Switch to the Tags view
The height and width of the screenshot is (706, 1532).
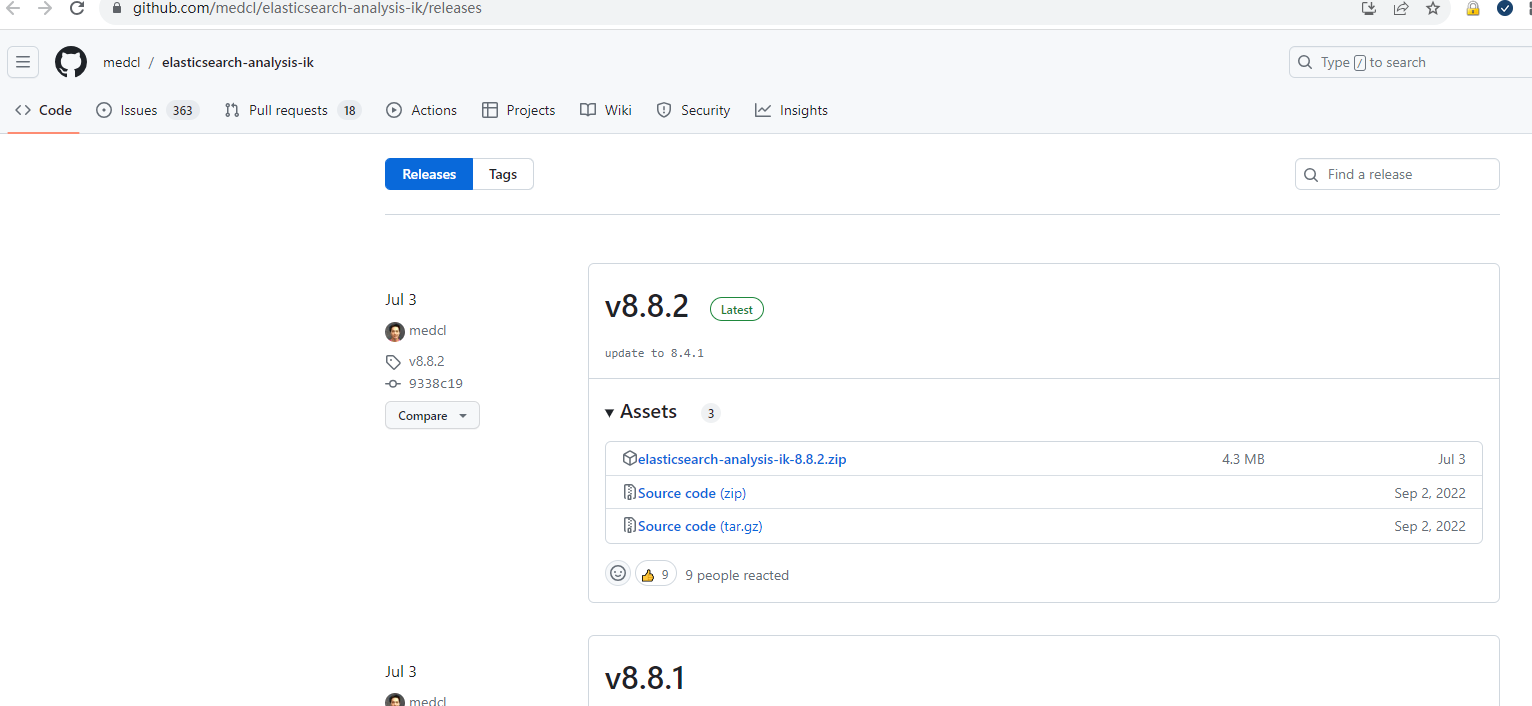pos(503,174)
